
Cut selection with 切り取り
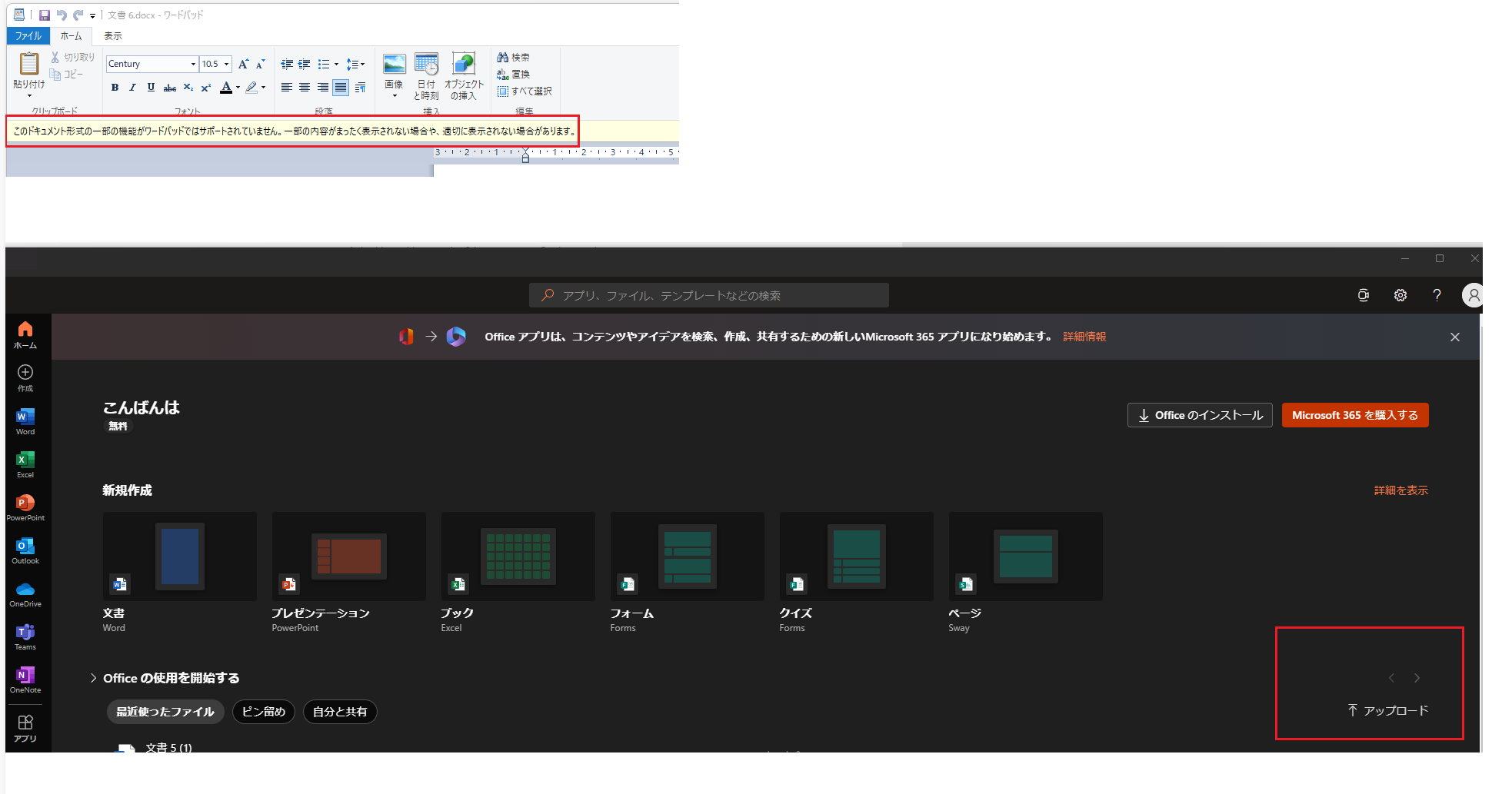coord(73,58)
